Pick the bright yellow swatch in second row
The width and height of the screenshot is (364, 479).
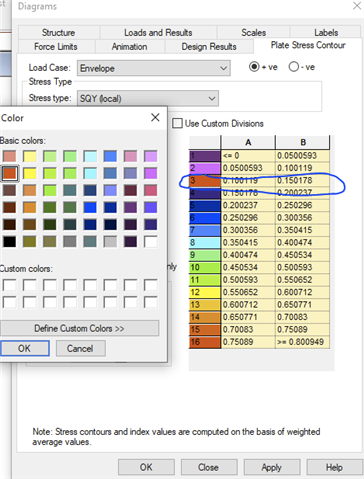pyautogui.click(x=30, y=173)
